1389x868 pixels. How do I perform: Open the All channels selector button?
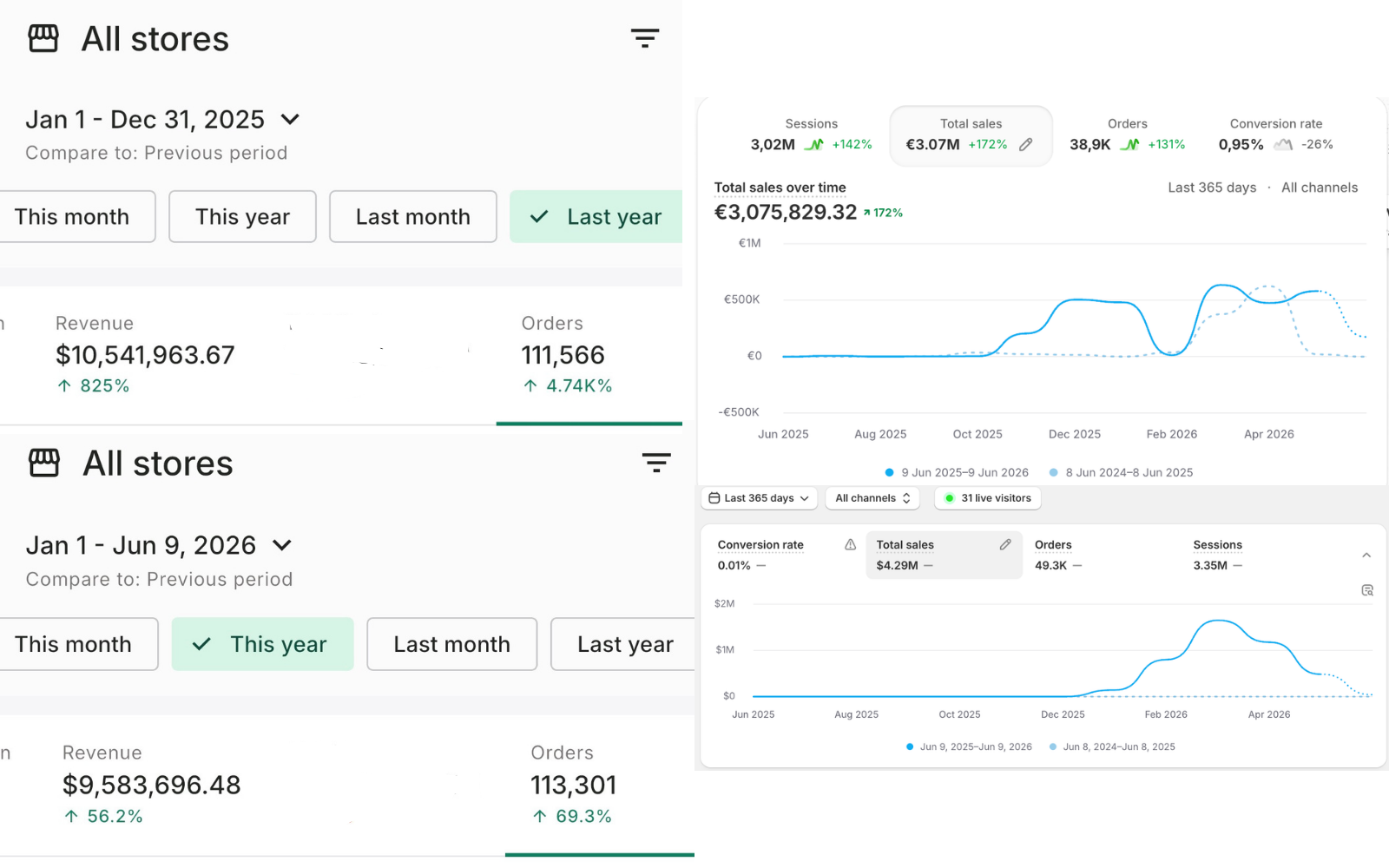(x=872, y=498)
